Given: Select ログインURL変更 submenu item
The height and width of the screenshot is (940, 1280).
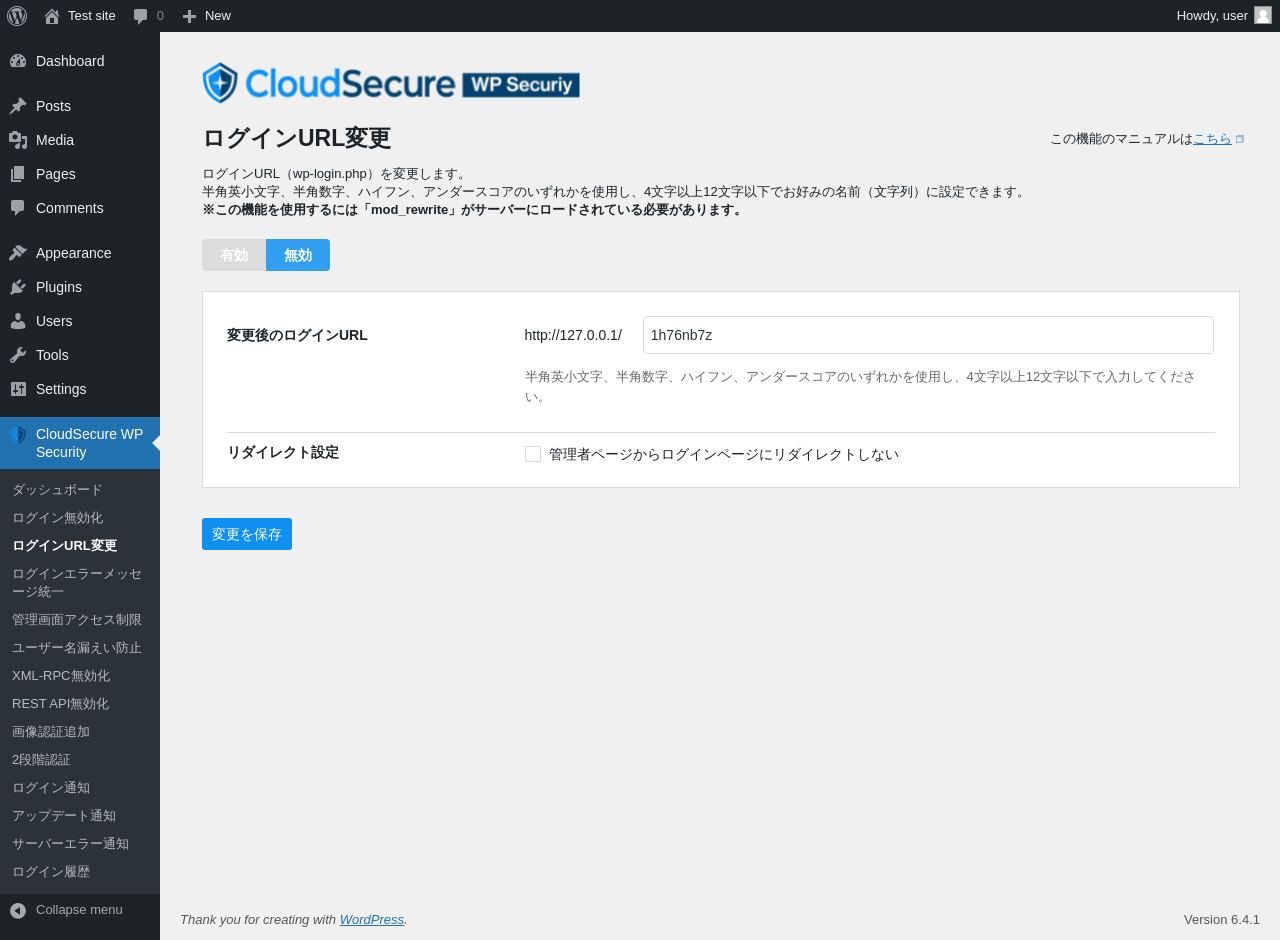Looking at the screenshot, I should 80,546.
